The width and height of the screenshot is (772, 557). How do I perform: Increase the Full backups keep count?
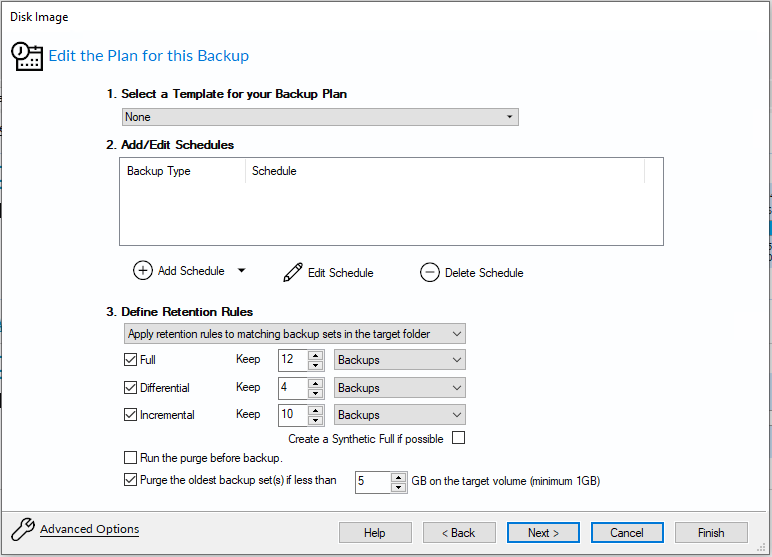[316, 355]
